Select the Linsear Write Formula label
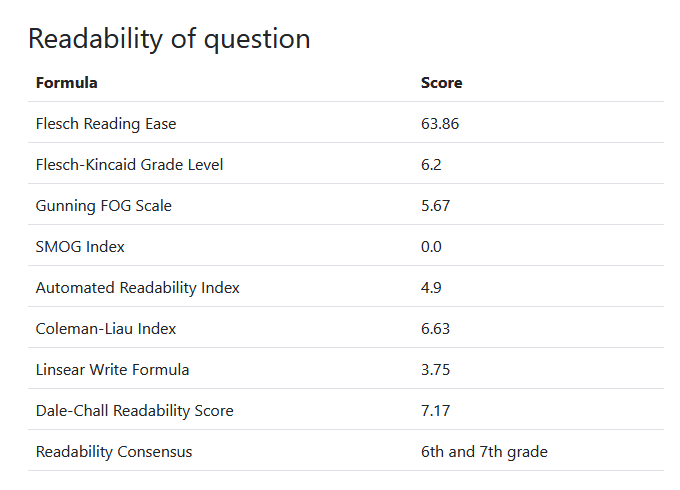 [112, 370]
